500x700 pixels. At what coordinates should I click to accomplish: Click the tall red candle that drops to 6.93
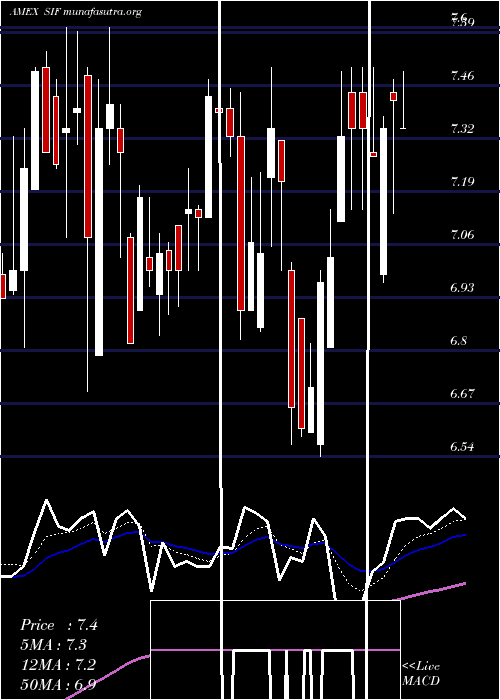pyautogui.click(x=241, y=223)
